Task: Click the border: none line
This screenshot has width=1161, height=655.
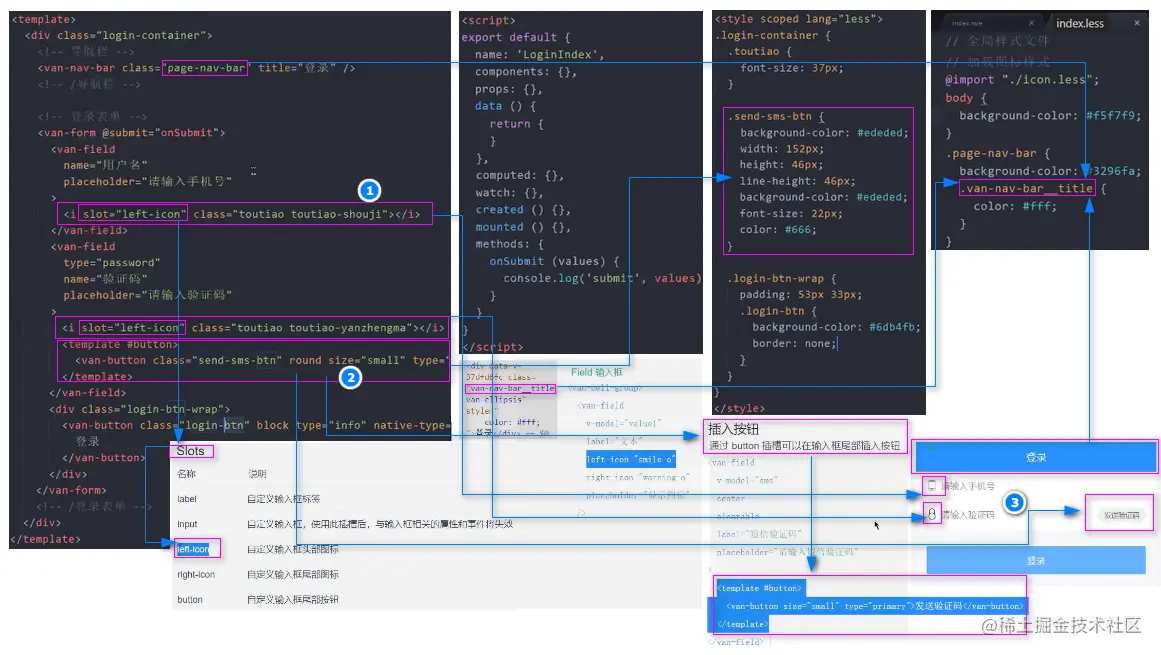Action: click(794, 343)
